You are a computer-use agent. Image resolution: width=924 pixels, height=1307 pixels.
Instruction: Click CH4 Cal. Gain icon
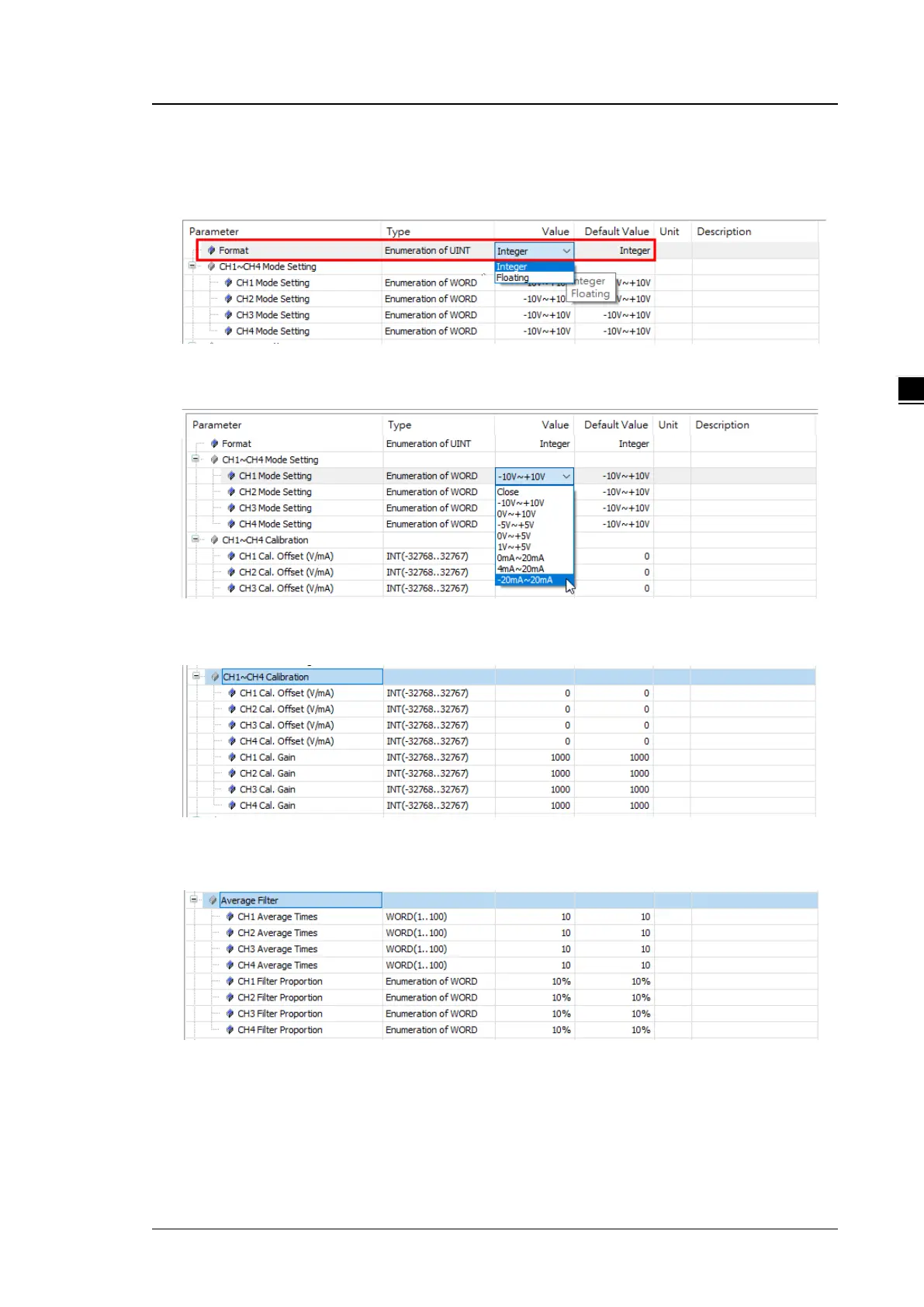click(x=232, y=806)
